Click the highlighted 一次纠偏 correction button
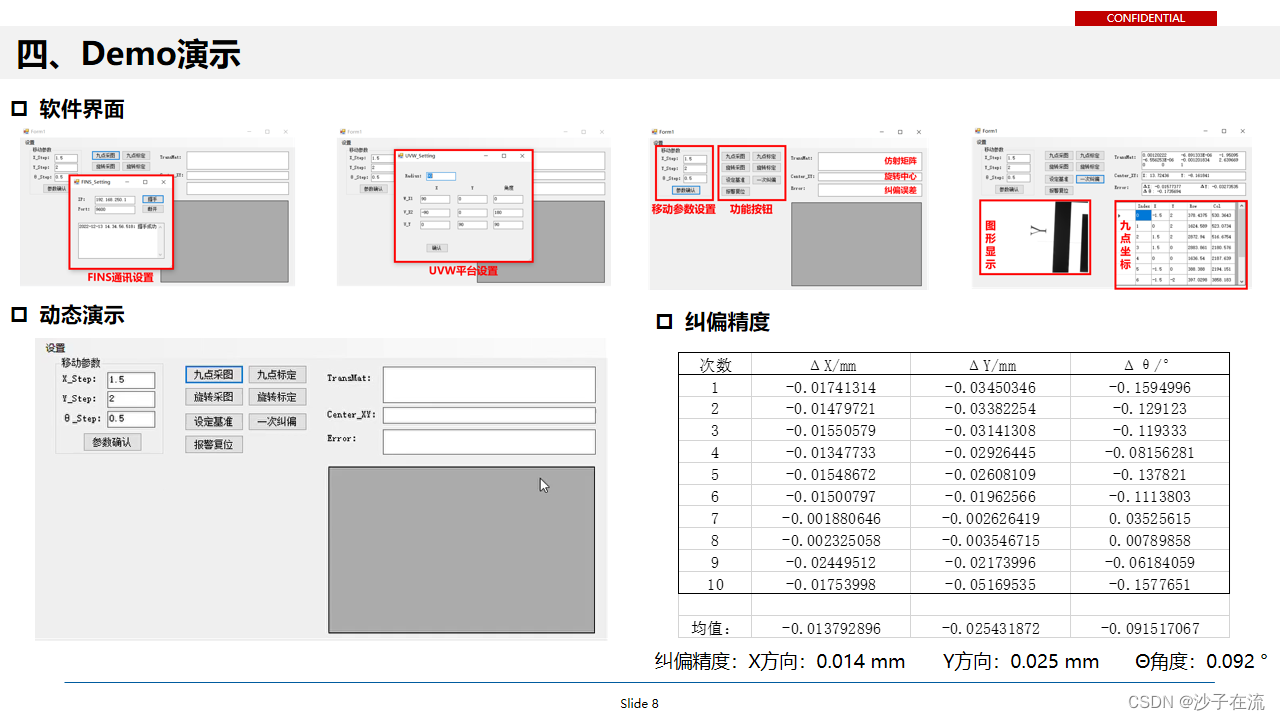1280x720 pixels. point(1091,180)
